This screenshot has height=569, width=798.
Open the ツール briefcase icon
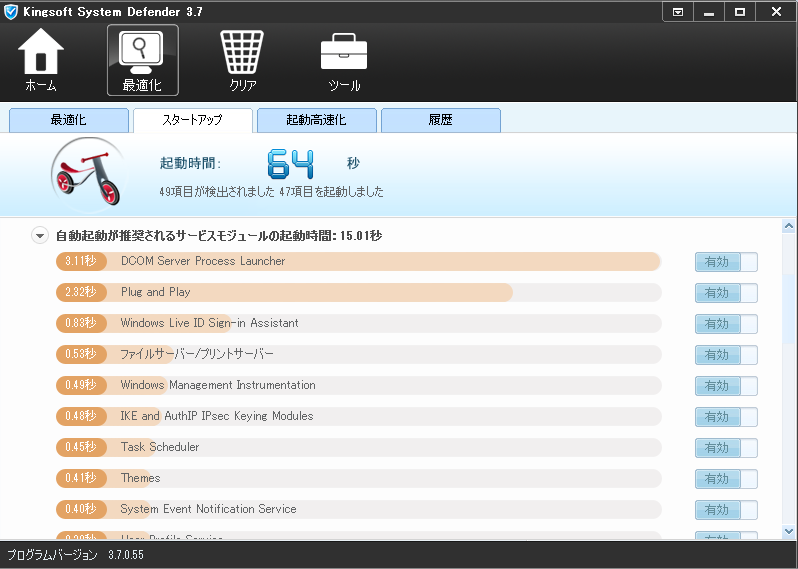(x=344, y=52)
